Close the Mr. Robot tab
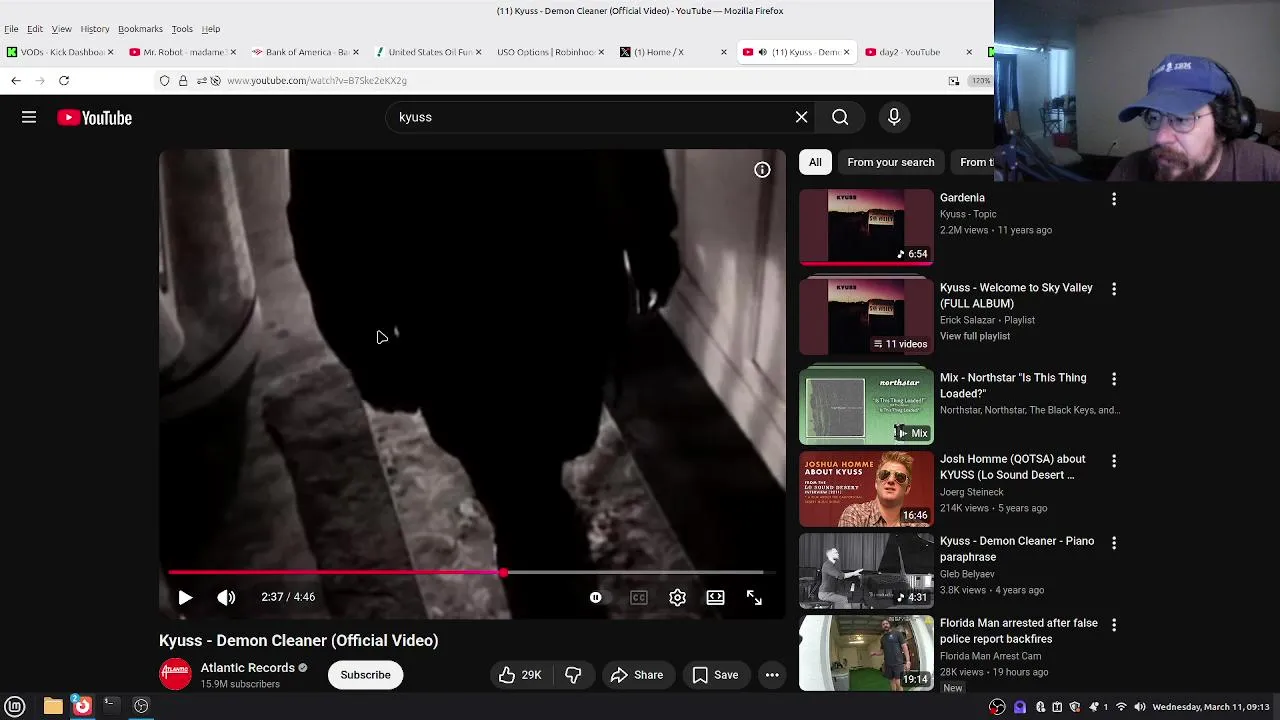The height and width of the screenshot is (720, 1280). point(233,52)
